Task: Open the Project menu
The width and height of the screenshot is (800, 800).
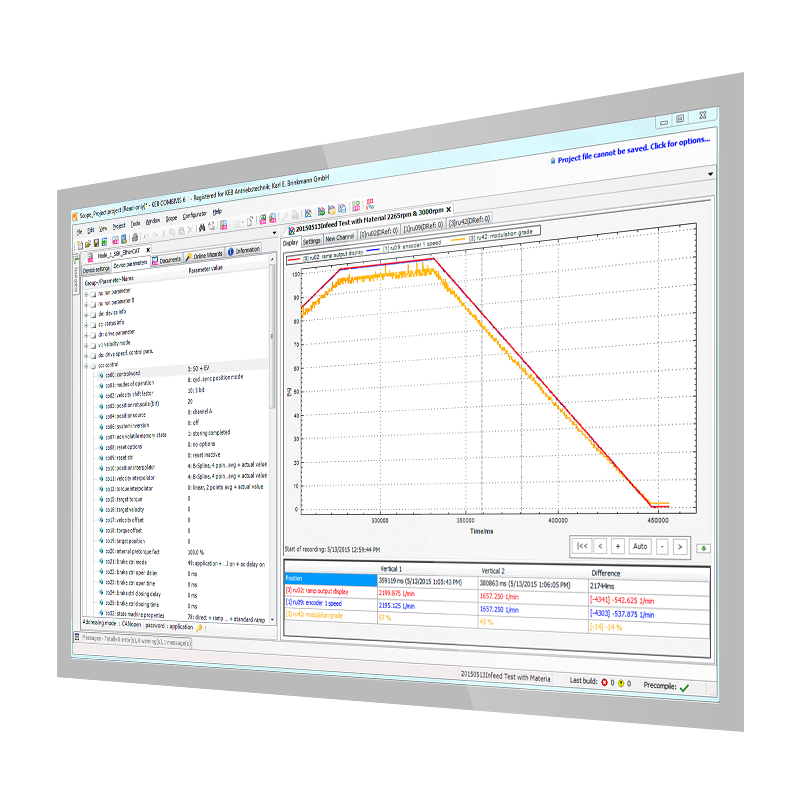Action: [x=119, y=227]
